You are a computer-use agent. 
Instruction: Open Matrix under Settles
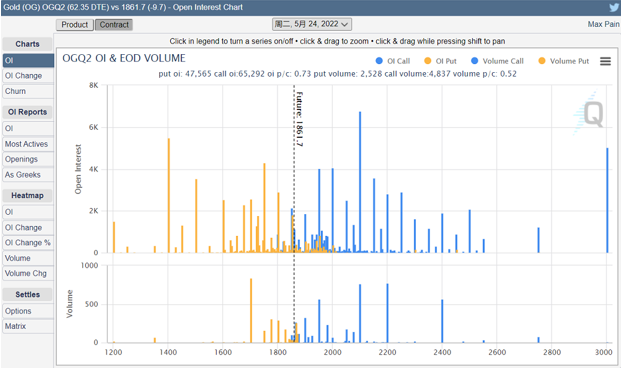28,326
